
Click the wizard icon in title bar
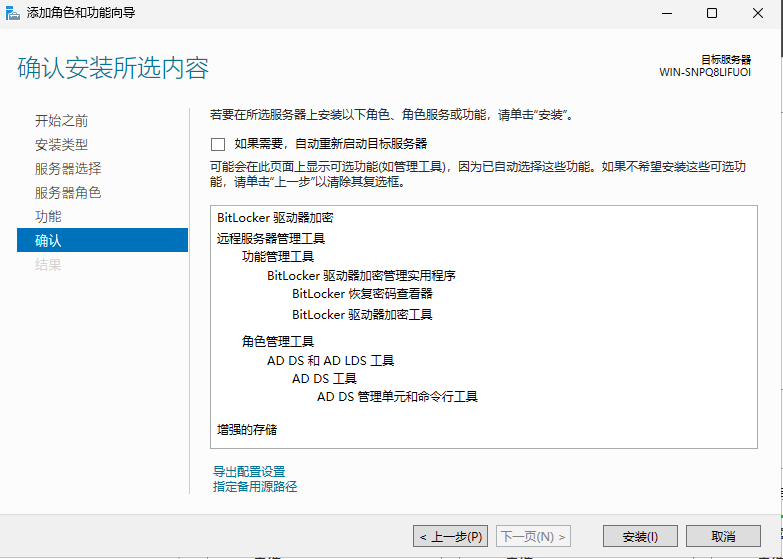(12, 13)
